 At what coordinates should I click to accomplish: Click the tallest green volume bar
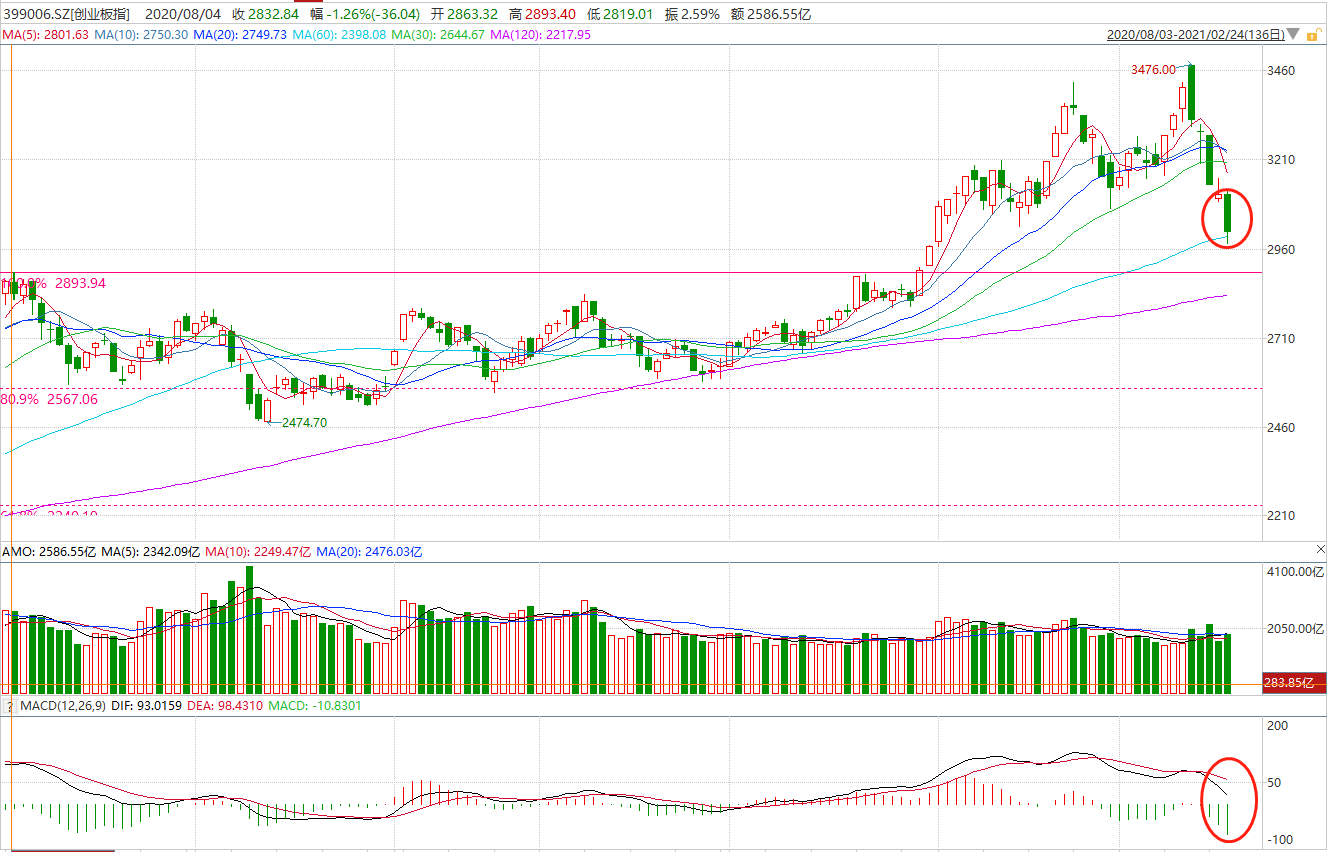coord(249,630)
